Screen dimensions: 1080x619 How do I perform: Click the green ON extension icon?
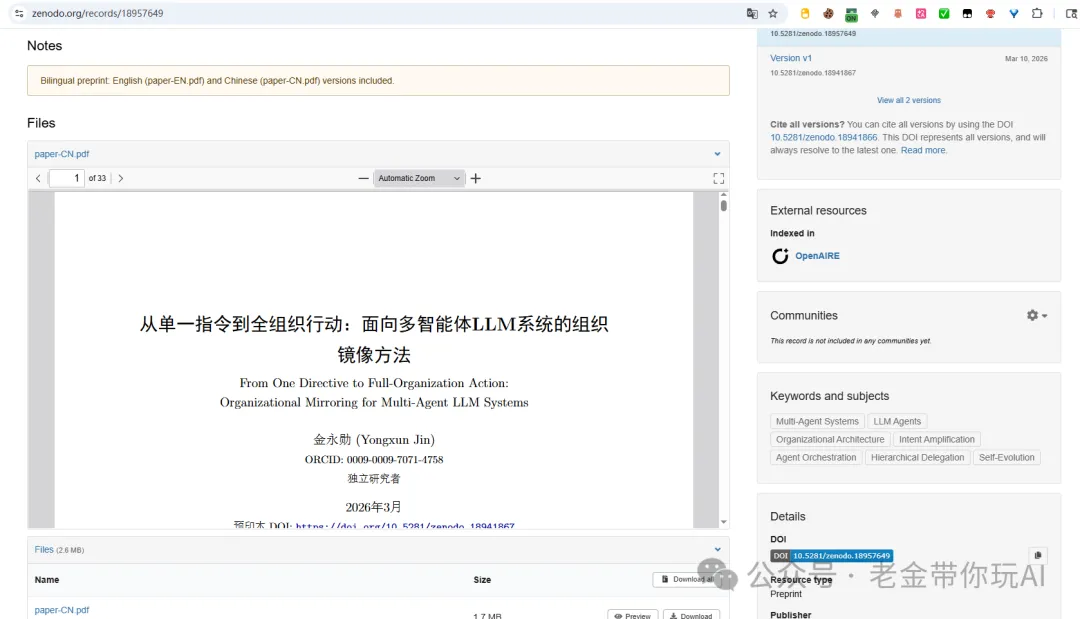tap(851, 14)
